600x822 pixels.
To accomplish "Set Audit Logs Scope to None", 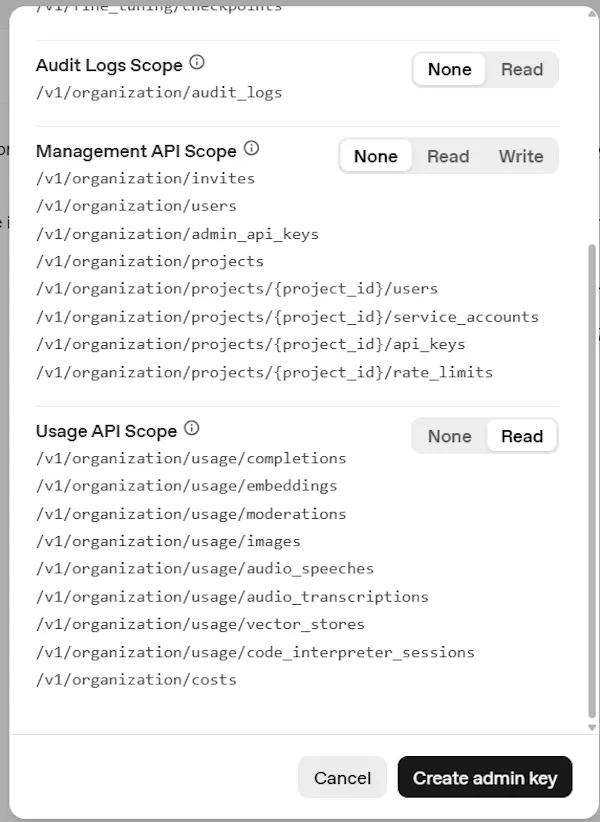I will point(449,69).
